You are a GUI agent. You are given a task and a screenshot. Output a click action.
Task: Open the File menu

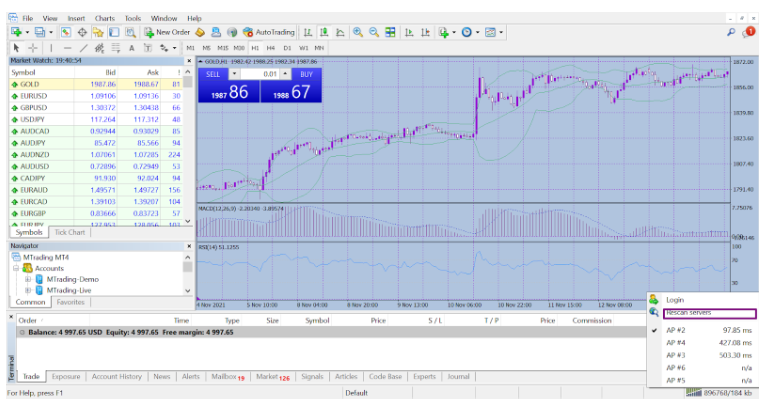coord(28,18)
